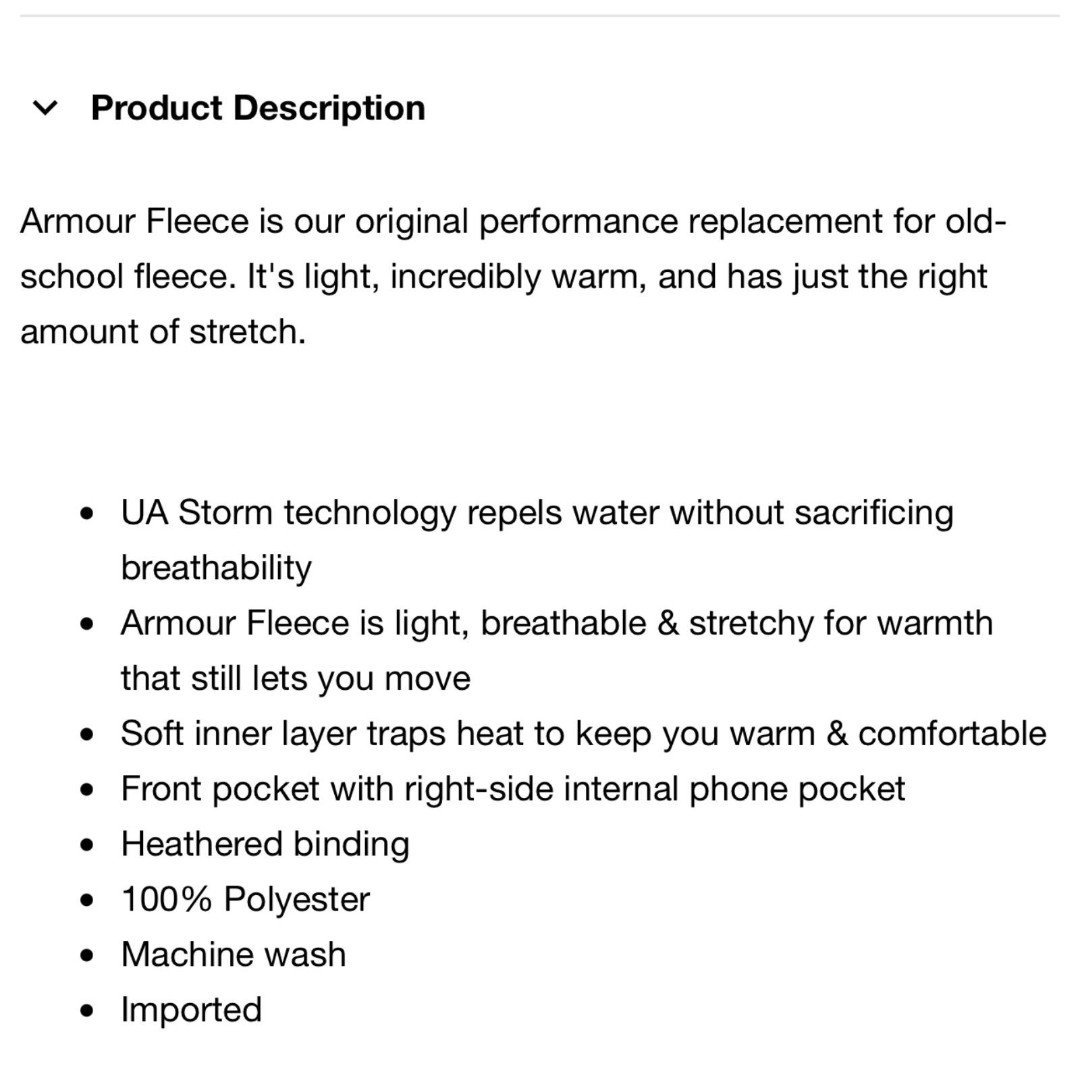Click the Imported bullet text
This screenshot has height=1080, width=1080.
pos(191,1010)
